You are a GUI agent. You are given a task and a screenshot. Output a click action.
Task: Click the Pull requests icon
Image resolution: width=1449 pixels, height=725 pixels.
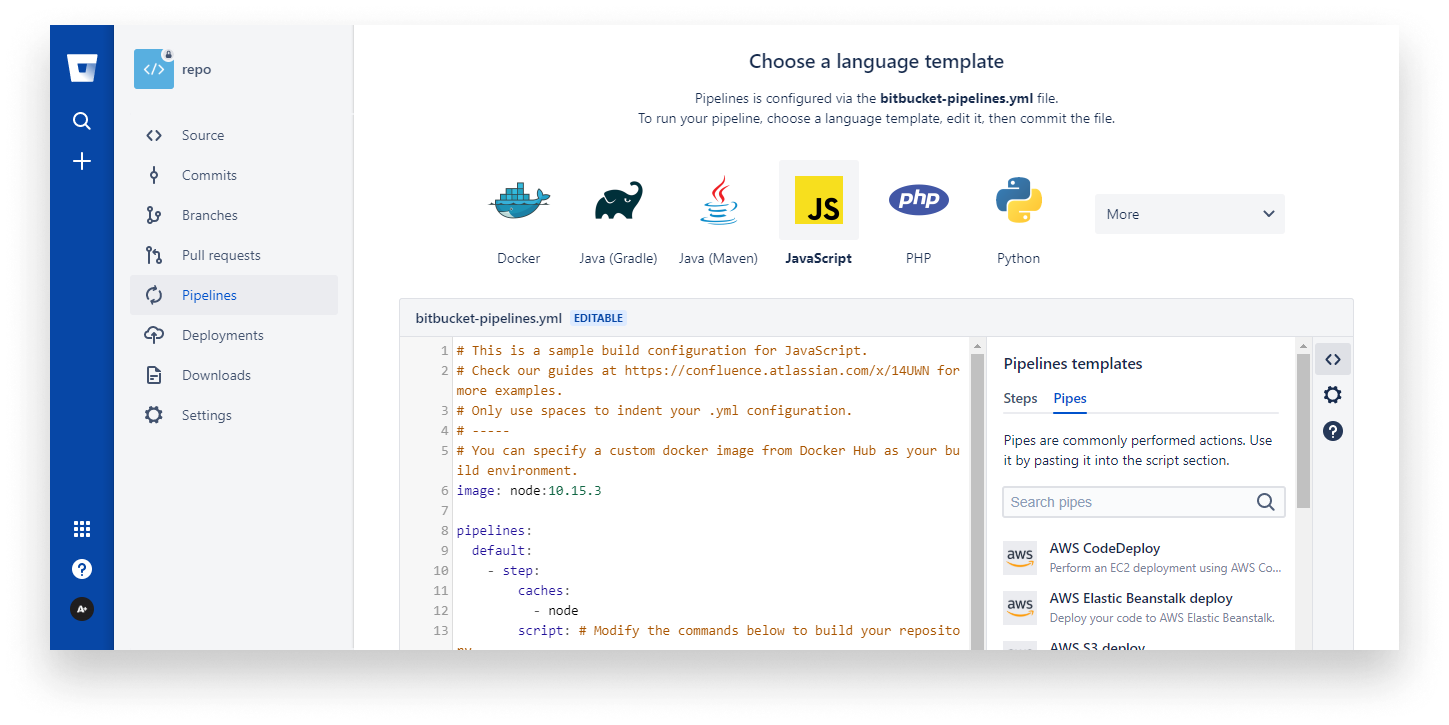coord(153,255)
